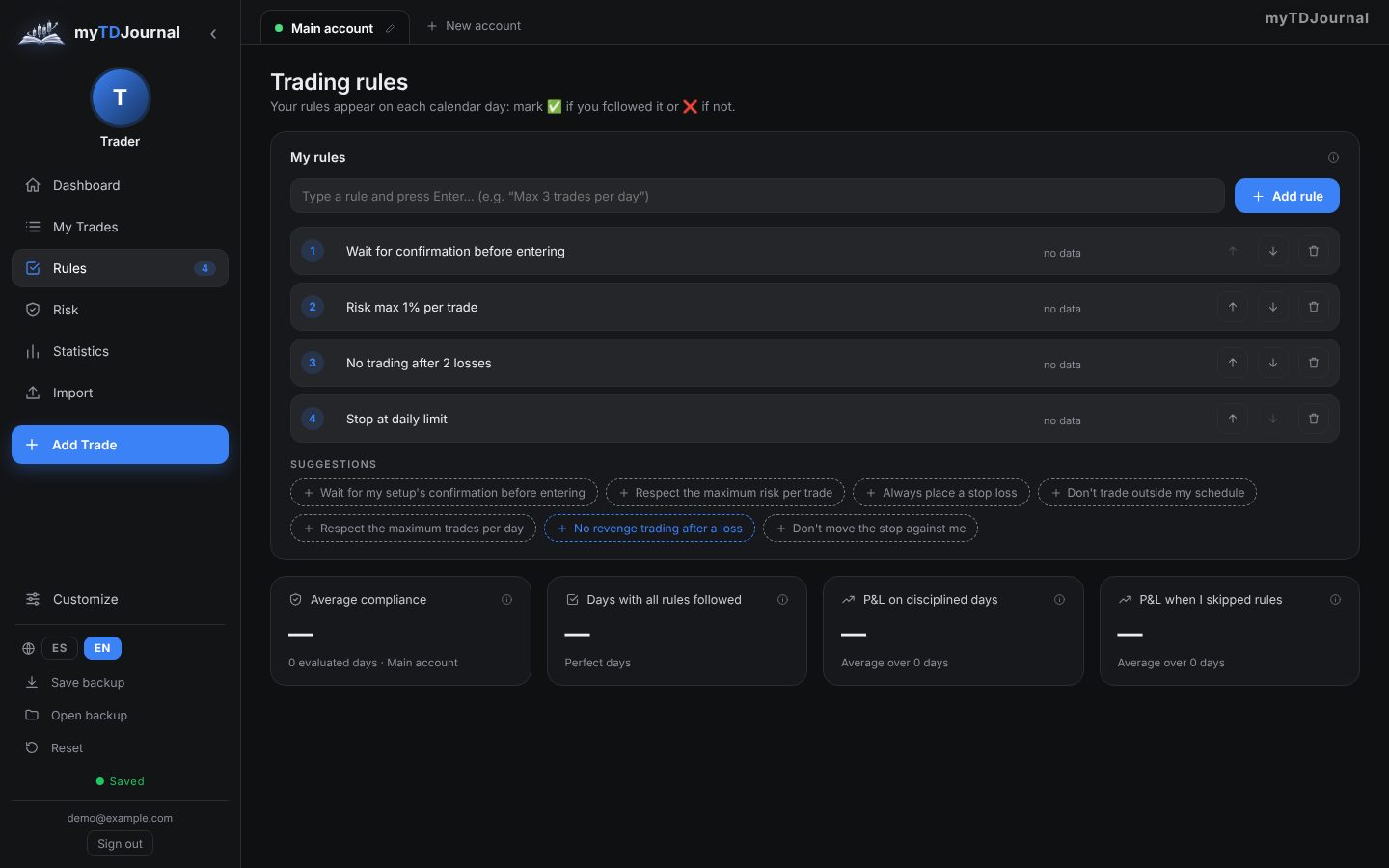Delete the 'Risk max 1% per trade' rule
The height and width of the screenshot is (868, 1389).
point(1314,307)
